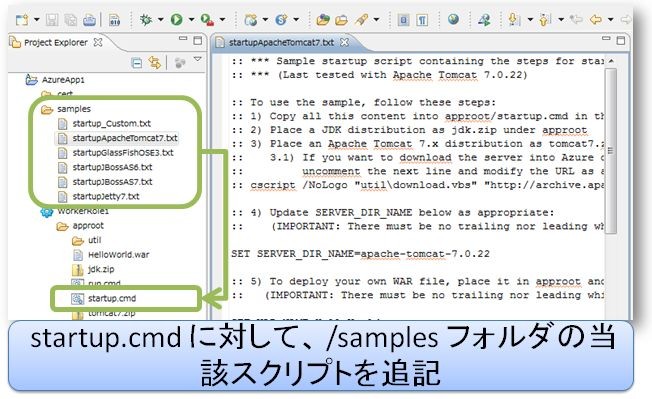Click the new servlet S icon

tap(282, 20)
